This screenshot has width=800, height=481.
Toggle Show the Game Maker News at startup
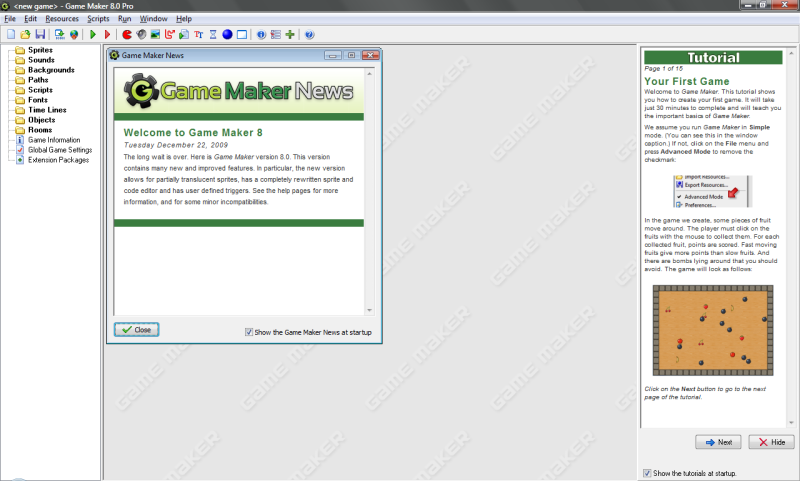(x=249, y=332)
